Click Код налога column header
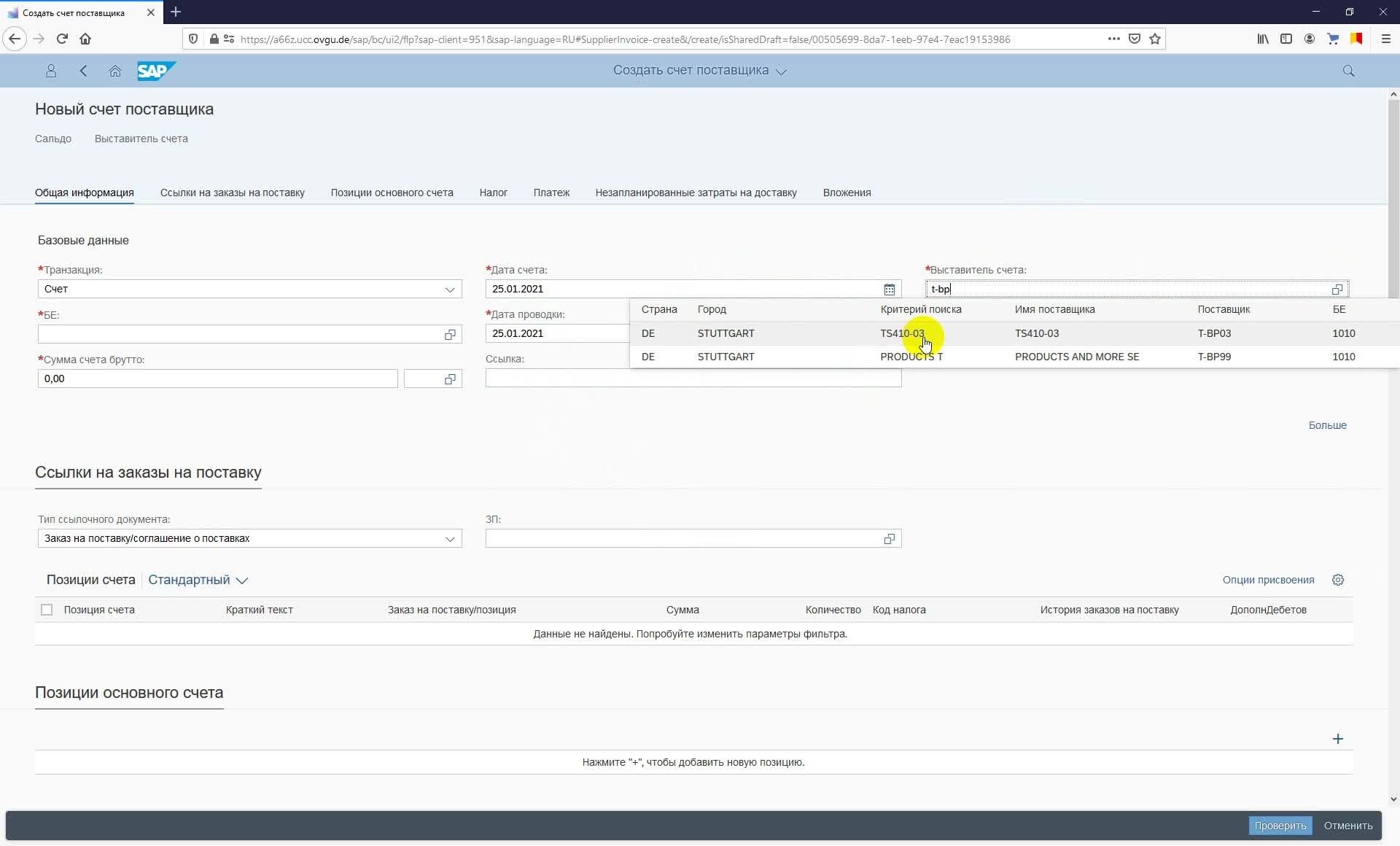1400x846 pixels. [899, 610]
